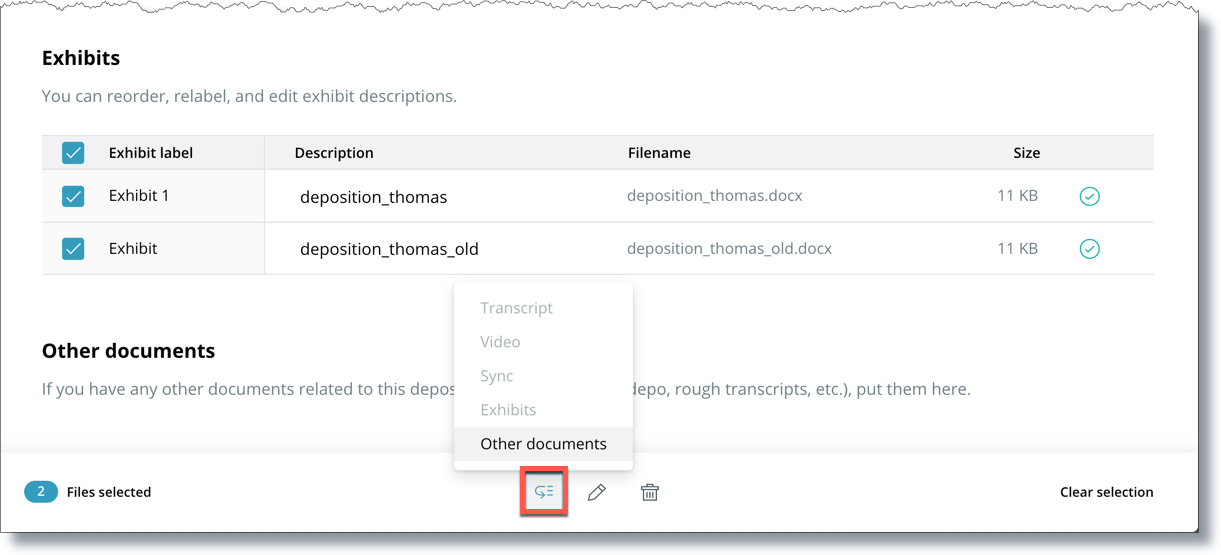Uncheck the Exhibit 1 row checkbox
1221x555 pixels.
[x=73, y=196]
